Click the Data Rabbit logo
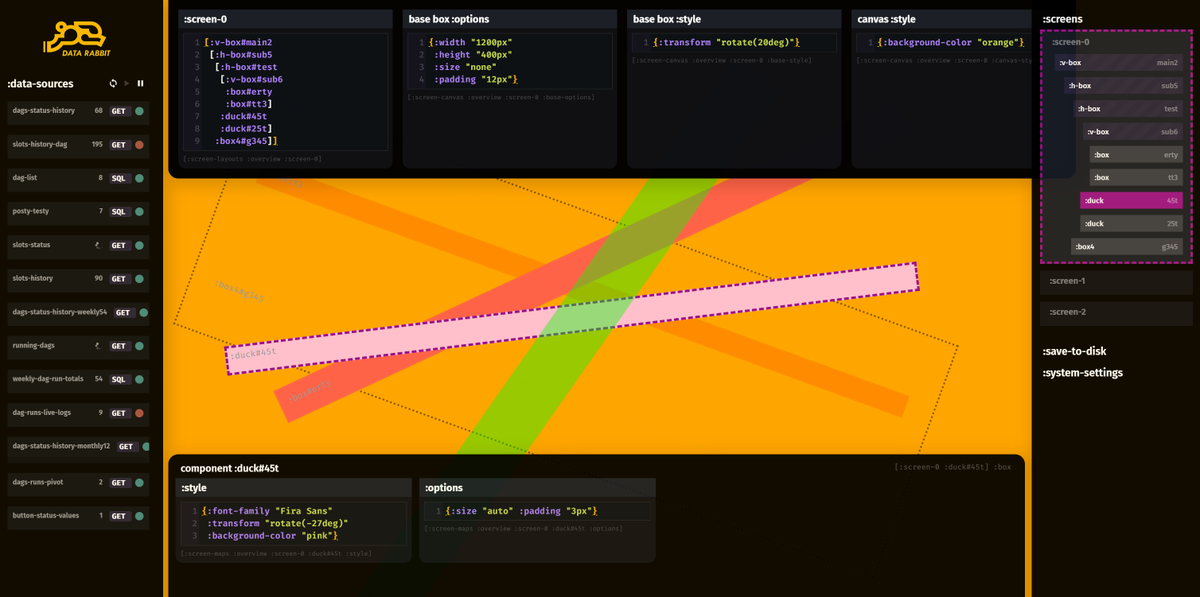Viewport: 1200px width, 597px height. 76,38
